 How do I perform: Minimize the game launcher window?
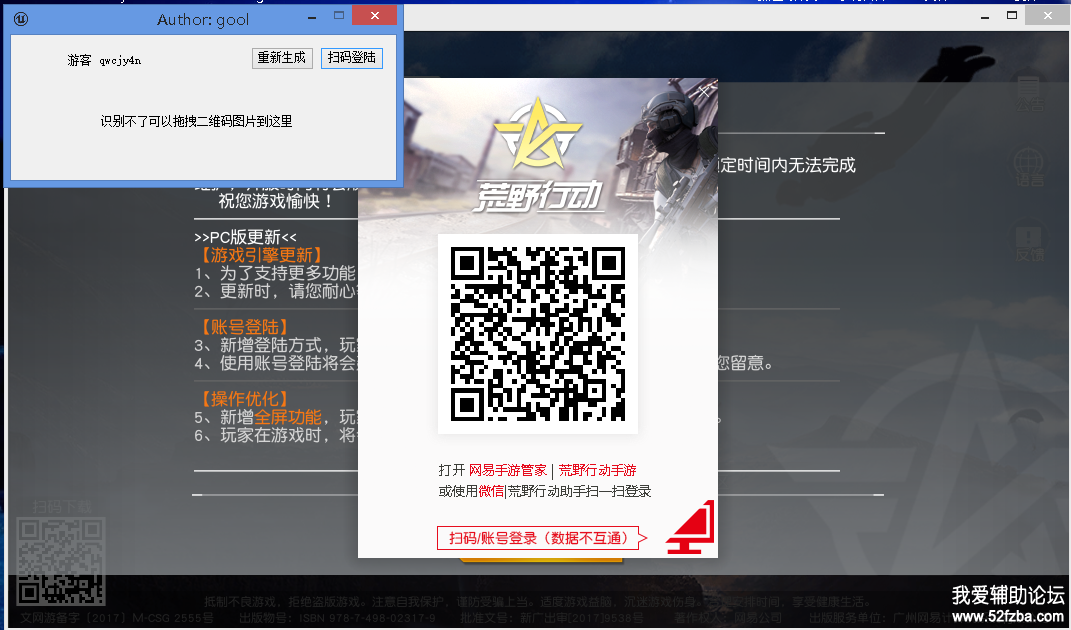pos(985,16)
